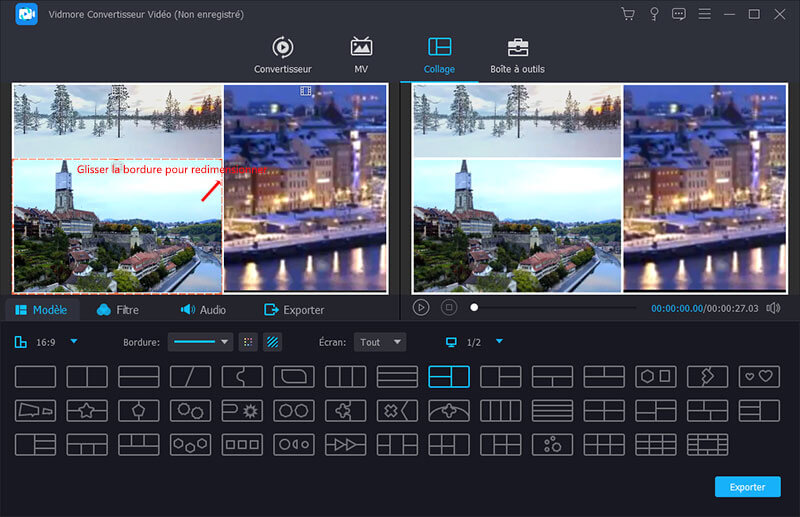
Task: Click the shopping cart purchase icon
Action: coord(628,14)
